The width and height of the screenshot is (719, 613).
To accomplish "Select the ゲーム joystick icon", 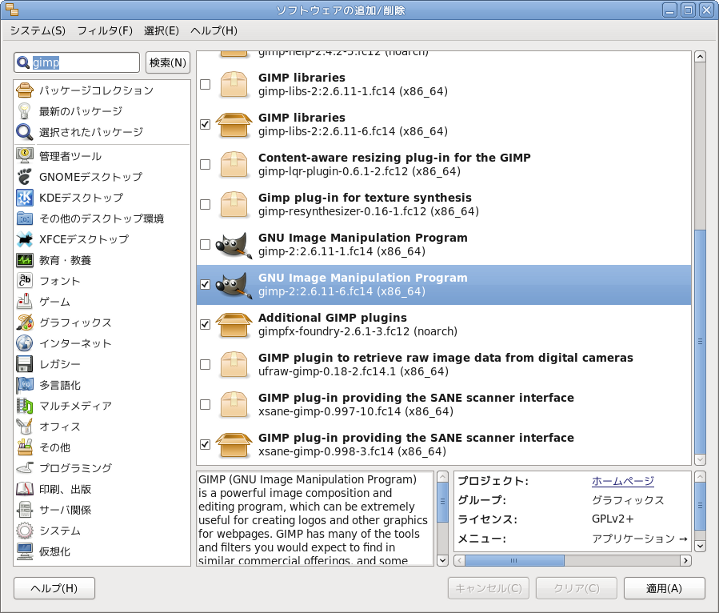I will click(25, 302).
